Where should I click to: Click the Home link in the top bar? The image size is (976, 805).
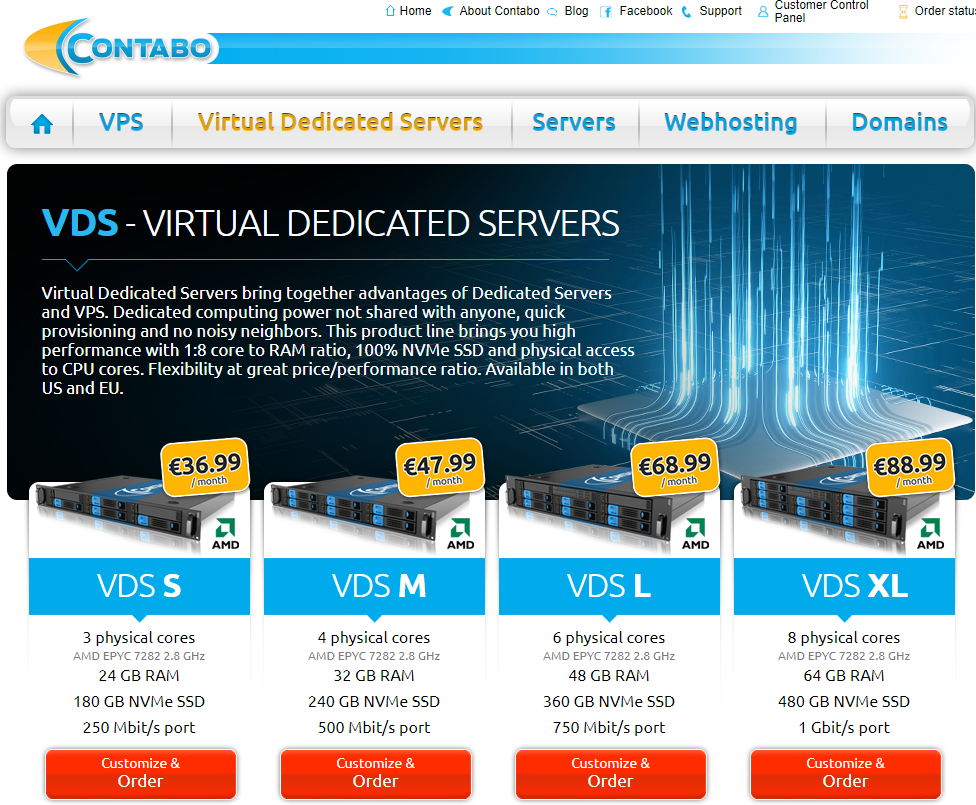pyautogui.click(x=415, y=11)
